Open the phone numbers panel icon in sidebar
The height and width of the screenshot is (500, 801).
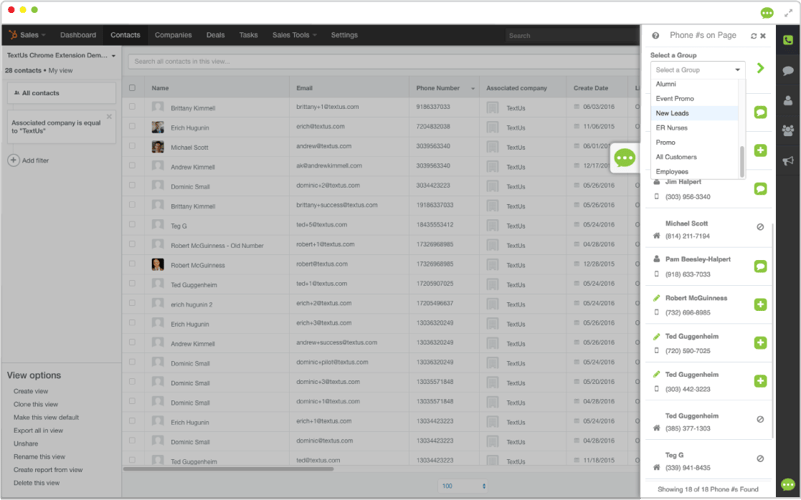coord(788,40)
